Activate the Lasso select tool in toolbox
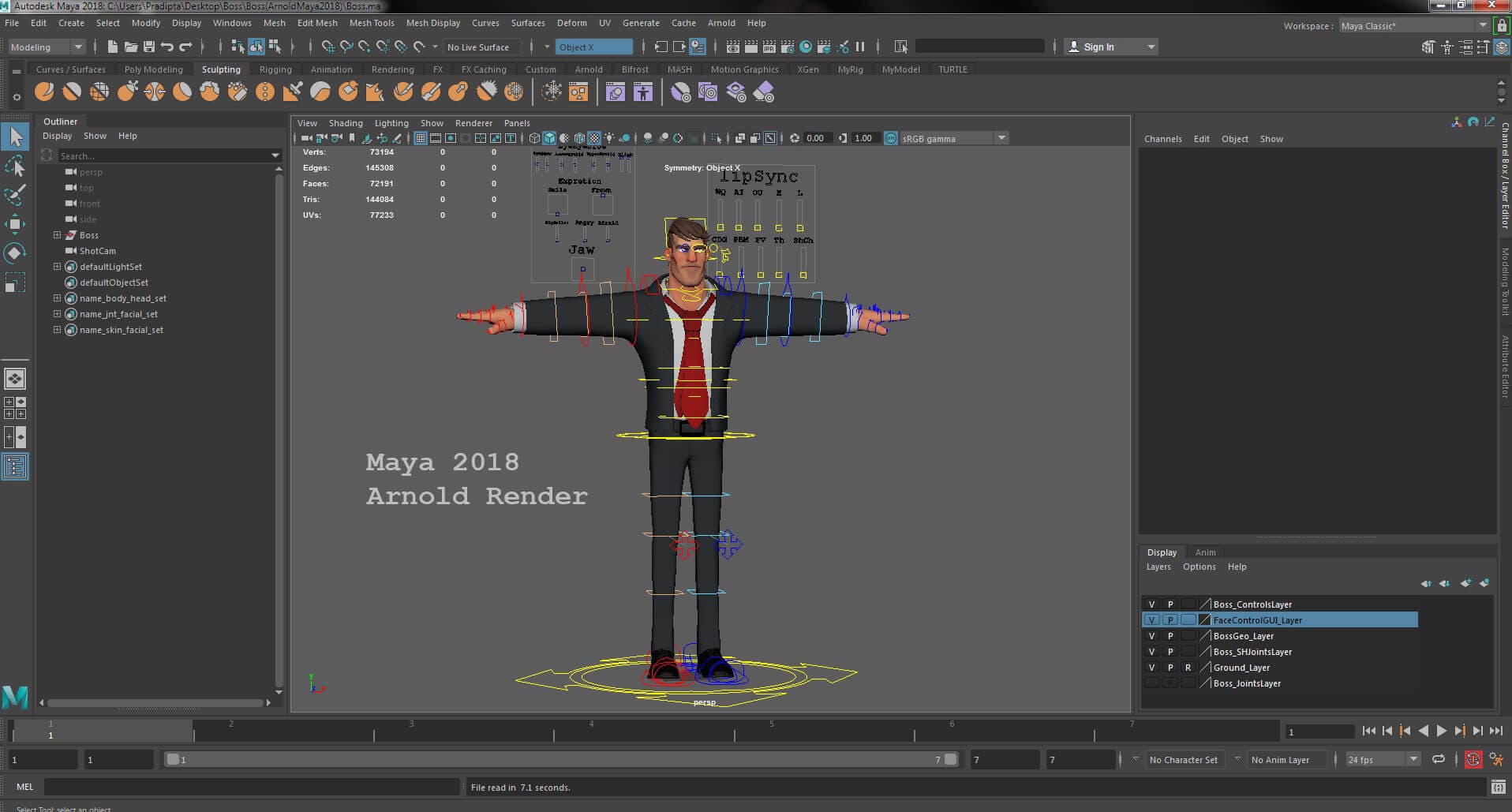This screenshot has width=1512, height=812. point(15,167)
